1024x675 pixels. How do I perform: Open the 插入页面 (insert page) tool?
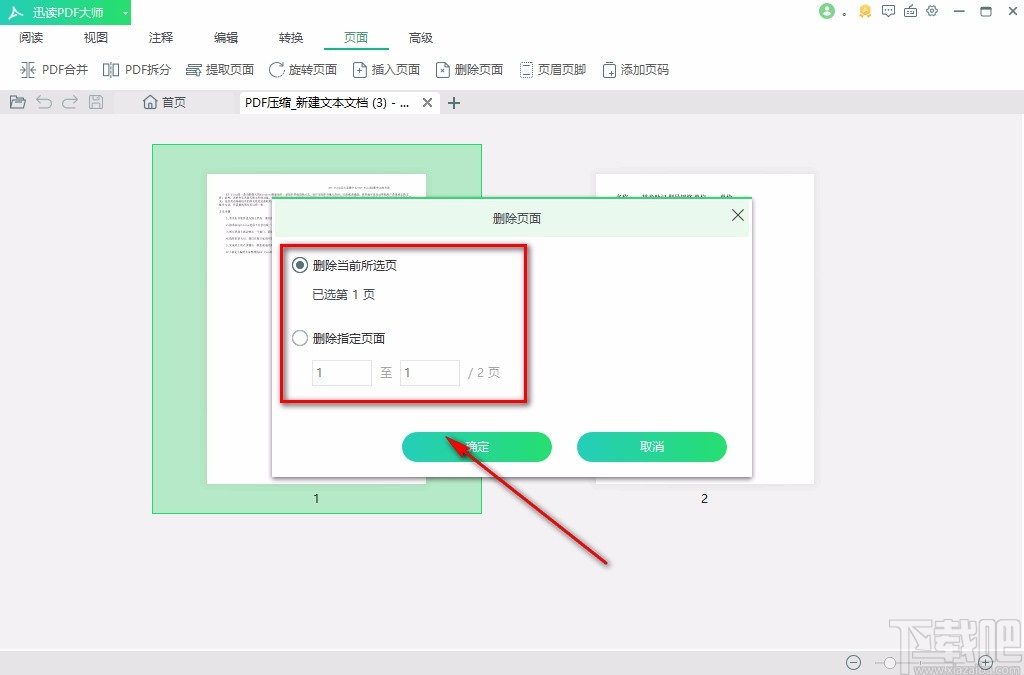387,69
